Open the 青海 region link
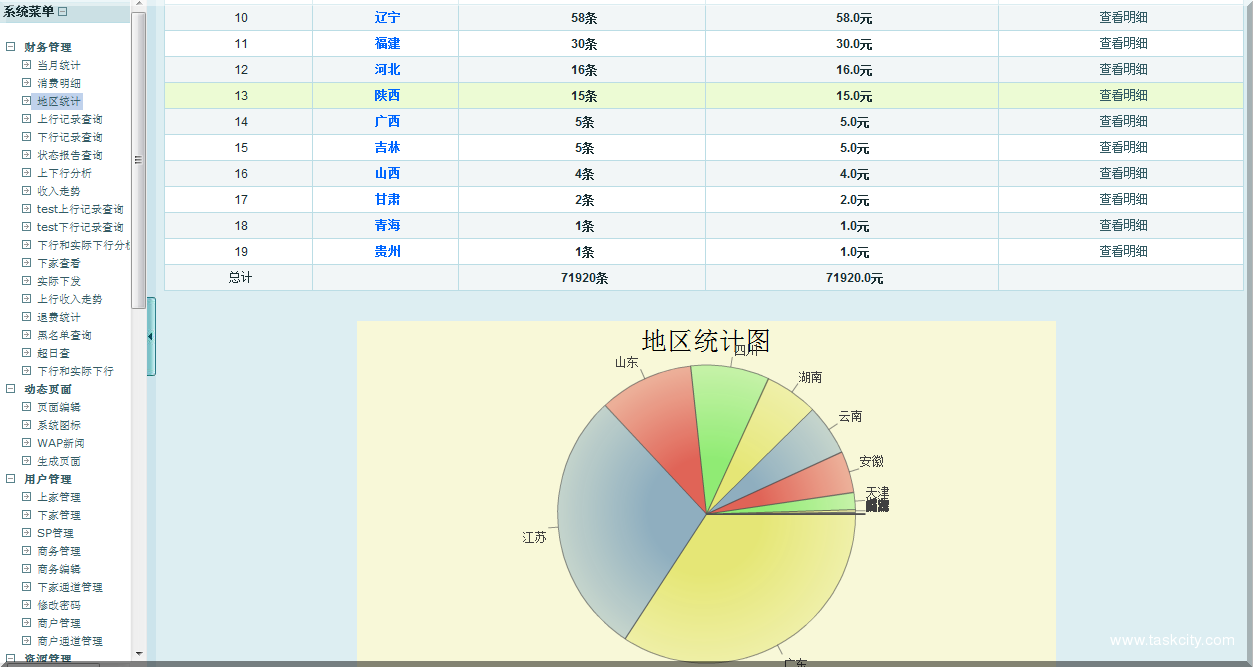The height and width of the screenshot is (667, 1253). pos(387,226)
